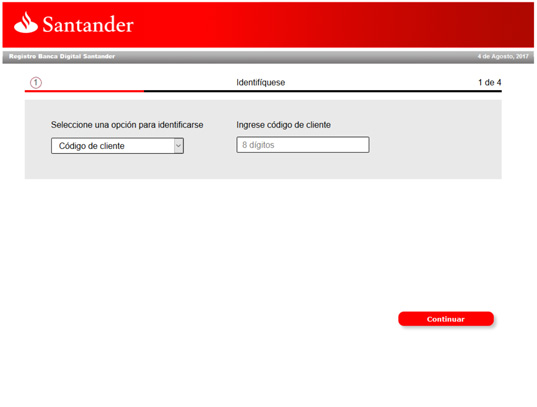This screenshot has height=407, width=537.
Task: Click the 'Ingrese código de cliente' label
Action: tap(284, 125)
